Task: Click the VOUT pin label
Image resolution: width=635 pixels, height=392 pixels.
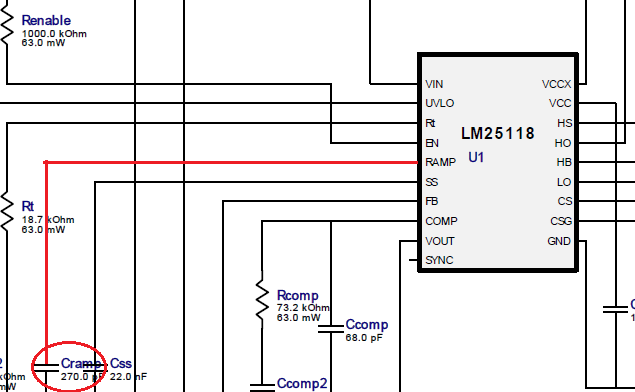Action: coord(440,241)
